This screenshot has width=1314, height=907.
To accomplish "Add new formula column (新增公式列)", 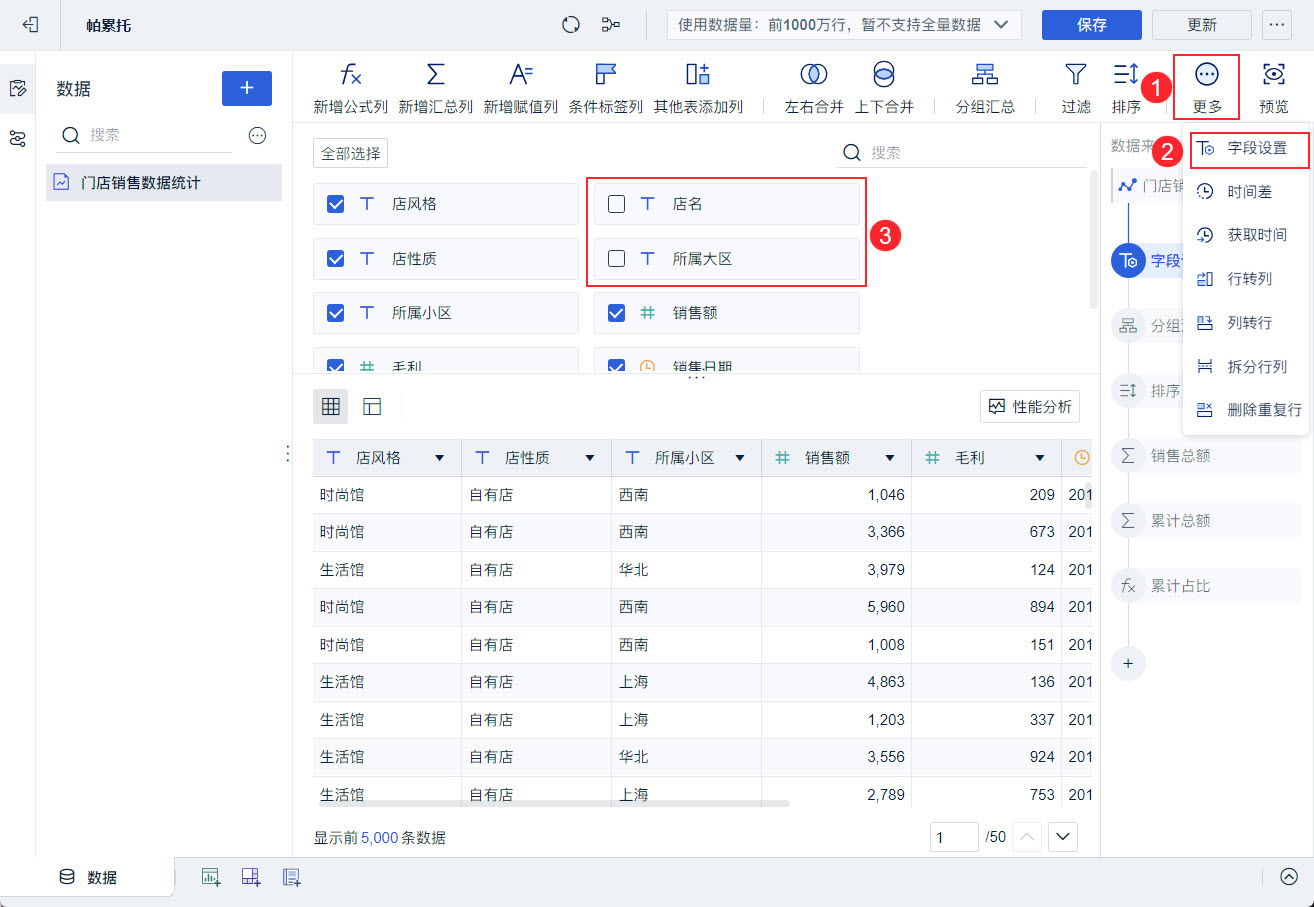I will coord(351,88).
